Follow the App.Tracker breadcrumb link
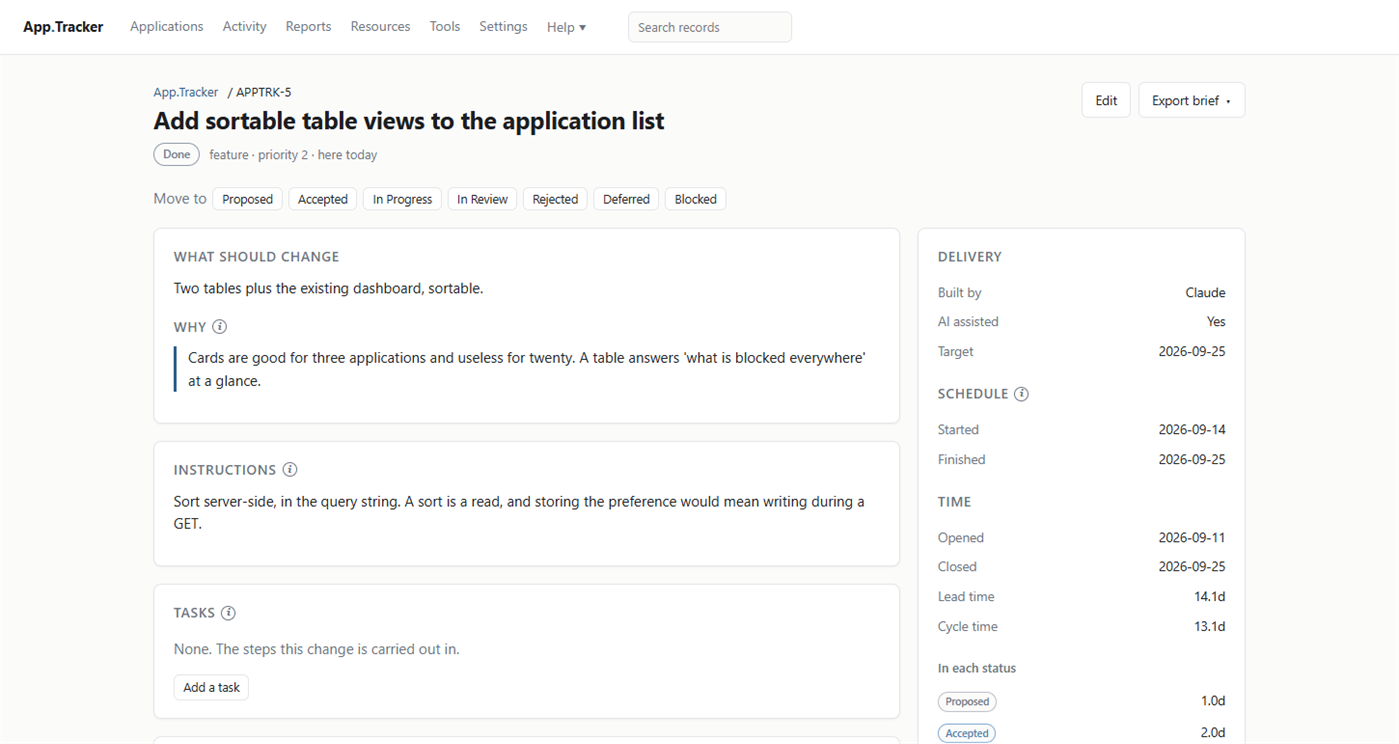The height and width of the screenshot is (744, 1399). click(x=186, y=92)
